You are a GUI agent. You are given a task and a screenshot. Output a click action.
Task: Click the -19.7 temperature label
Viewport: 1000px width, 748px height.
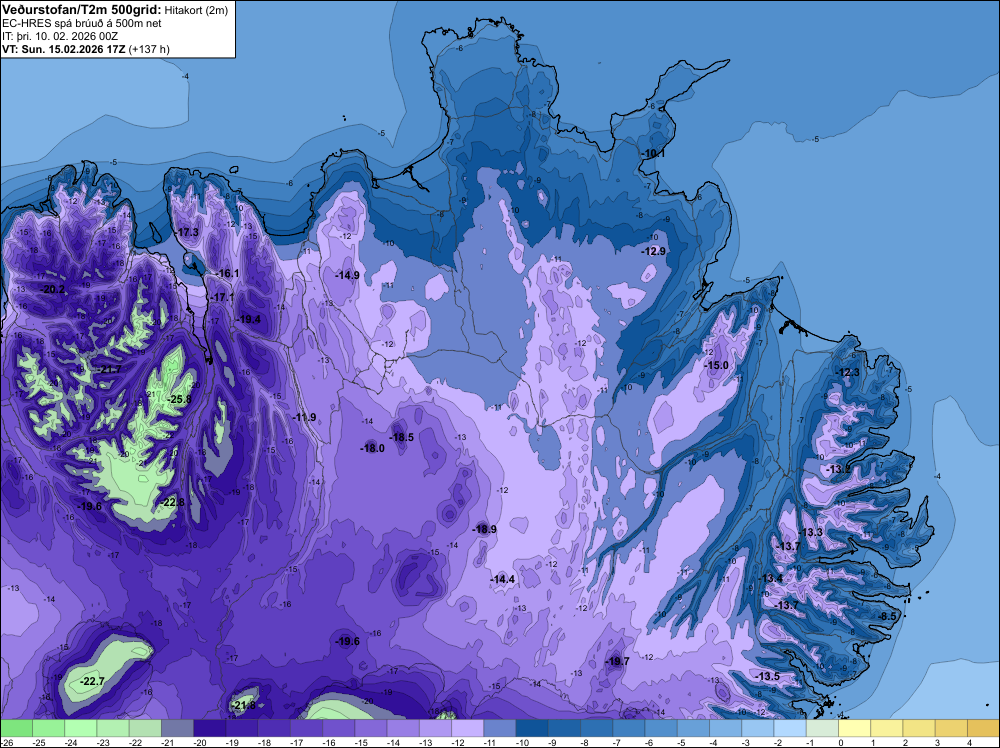point(618,661)
